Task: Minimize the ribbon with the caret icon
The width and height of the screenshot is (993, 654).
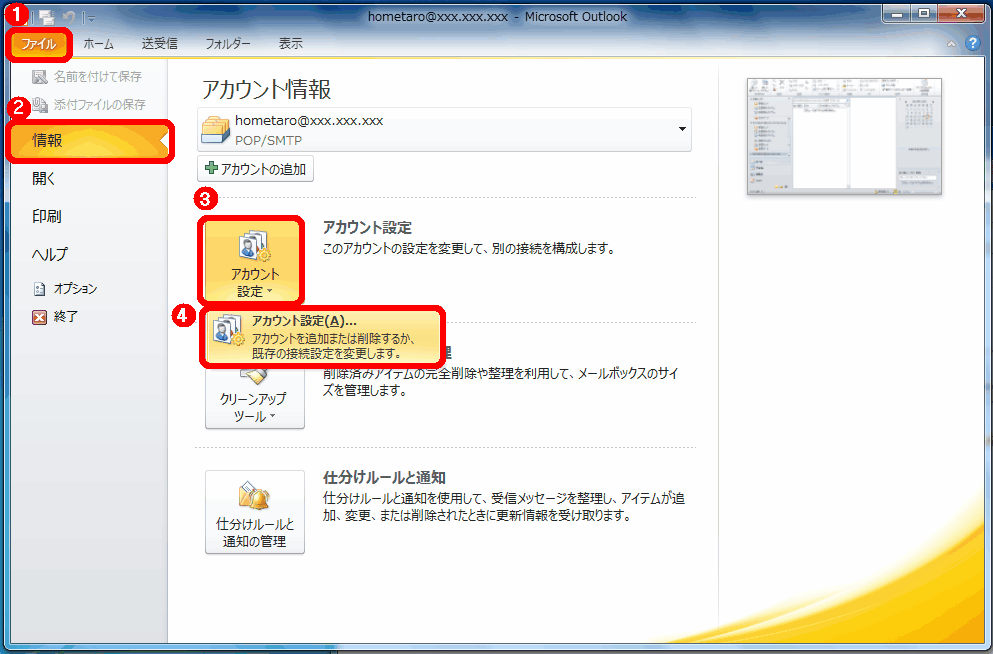Action: pyautogui.click(x=951, y=44)
